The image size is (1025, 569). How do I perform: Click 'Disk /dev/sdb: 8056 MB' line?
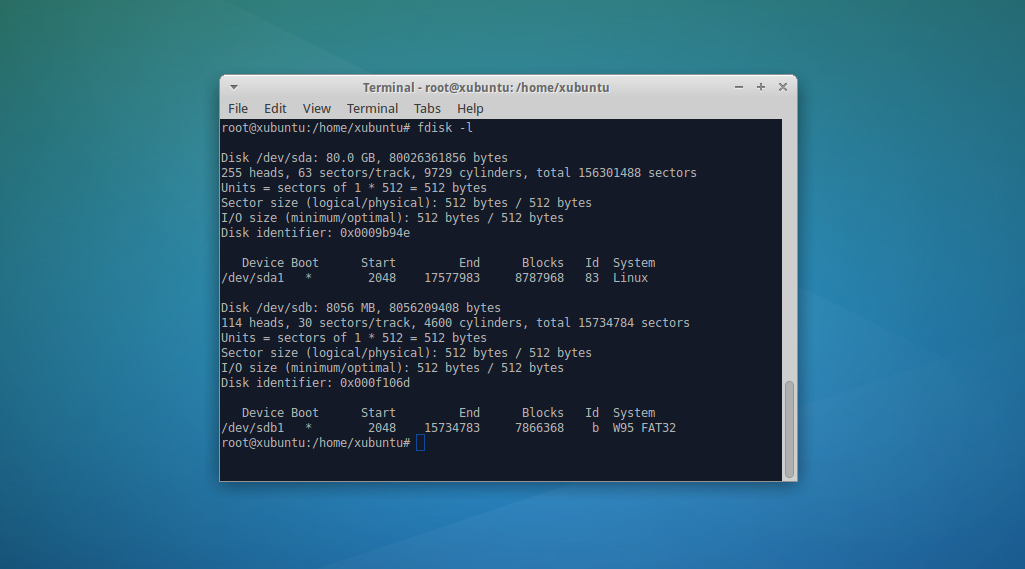click(x=361, y=307)
